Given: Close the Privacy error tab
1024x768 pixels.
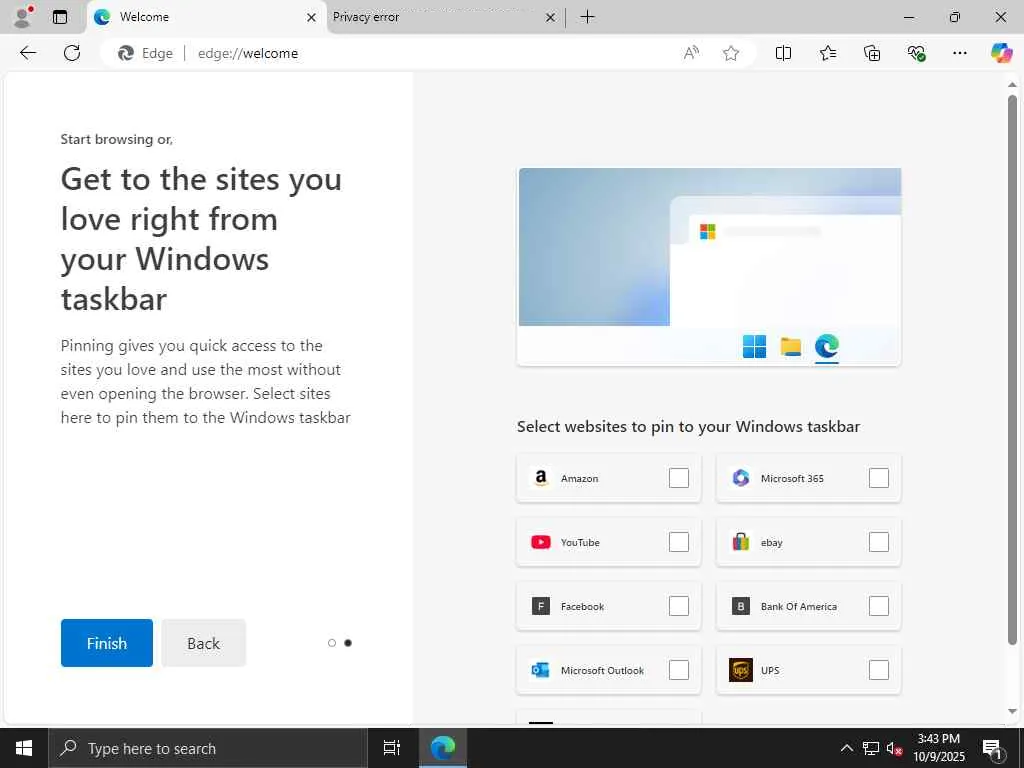Looking at the screenshot, I should pyautogui.click(x=551, y=18).
